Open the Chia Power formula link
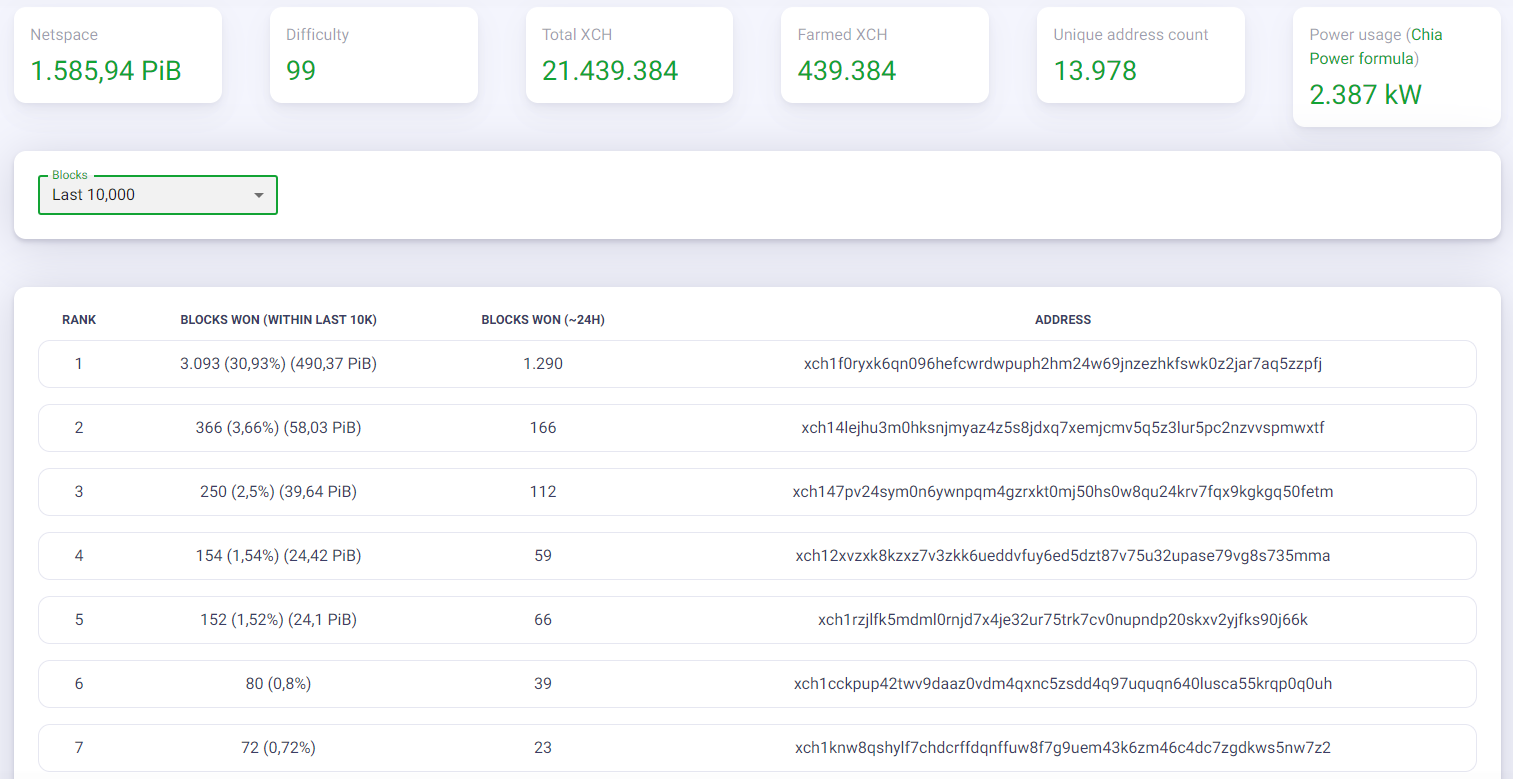Viewport: 1513px width, 779px height. (x=1376, y=47)
